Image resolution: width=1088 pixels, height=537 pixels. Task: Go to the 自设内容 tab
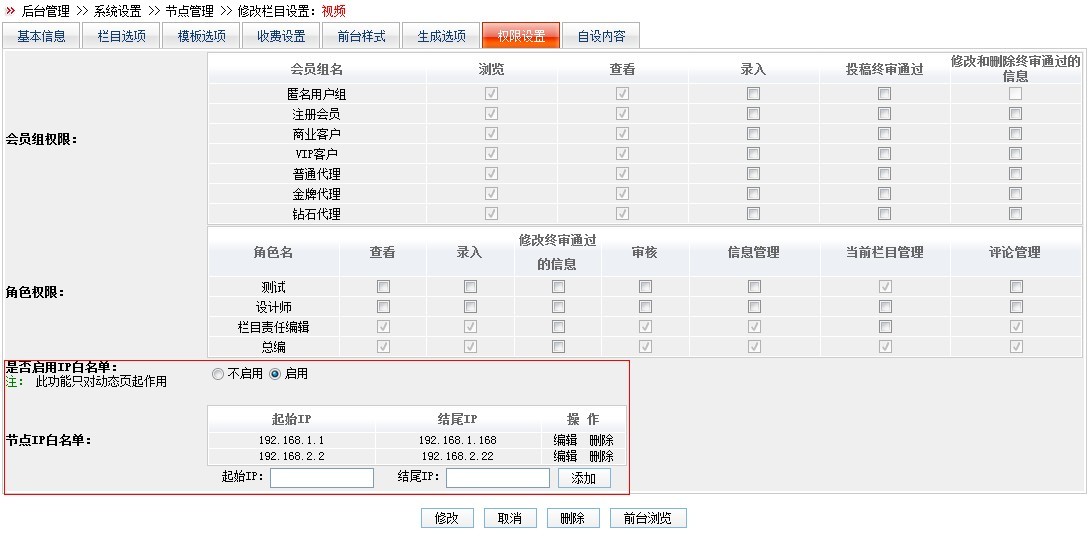tap(601, 36)
